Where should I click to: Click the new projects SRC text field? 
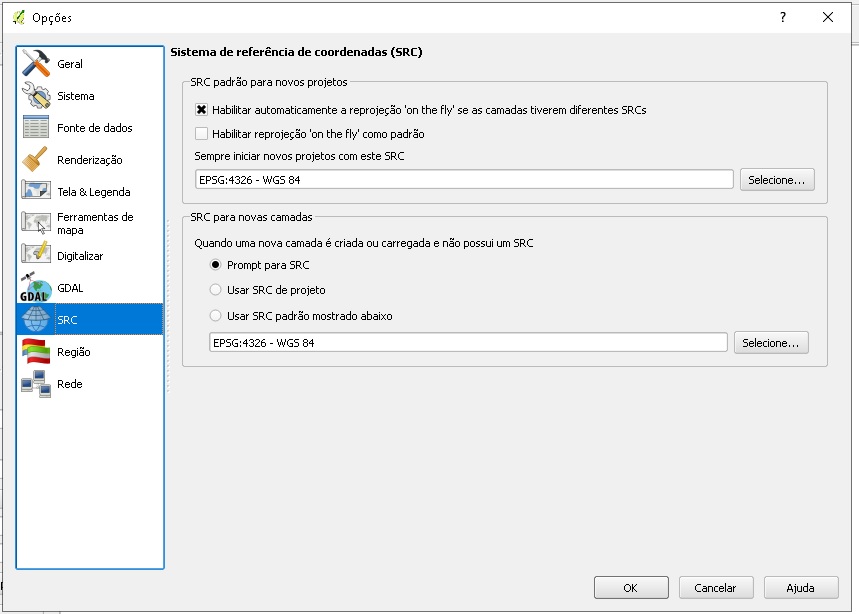465,180
